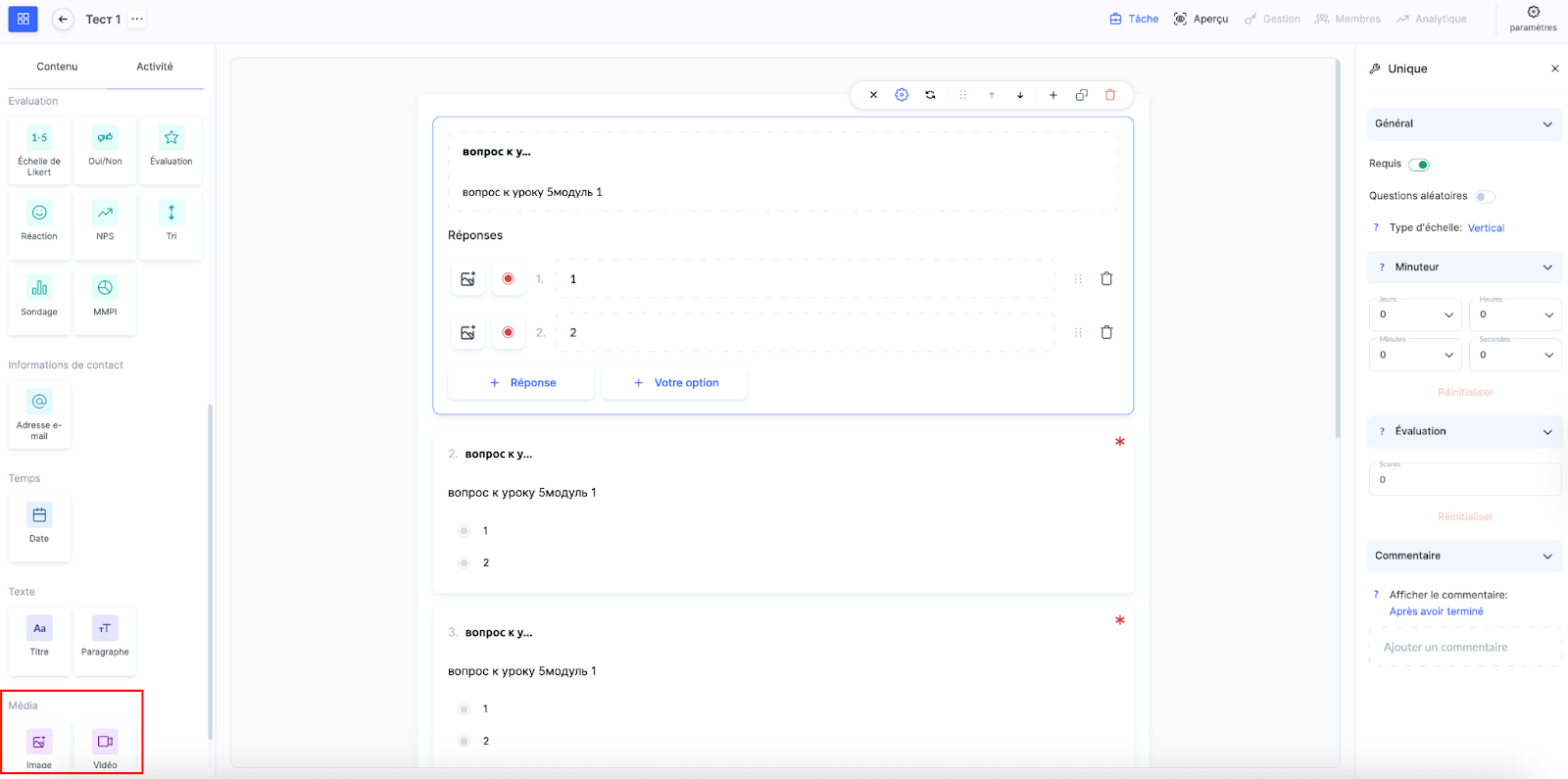The width and height of the screenshot is (1568, 779).
Task: Insert an NPS block
Action: (x=105, y=225)
